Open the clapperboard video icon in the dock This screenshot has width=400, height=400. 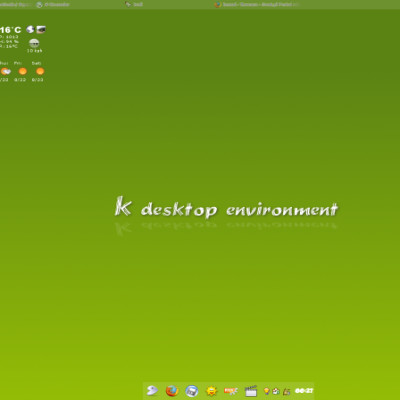pos(251,391)
